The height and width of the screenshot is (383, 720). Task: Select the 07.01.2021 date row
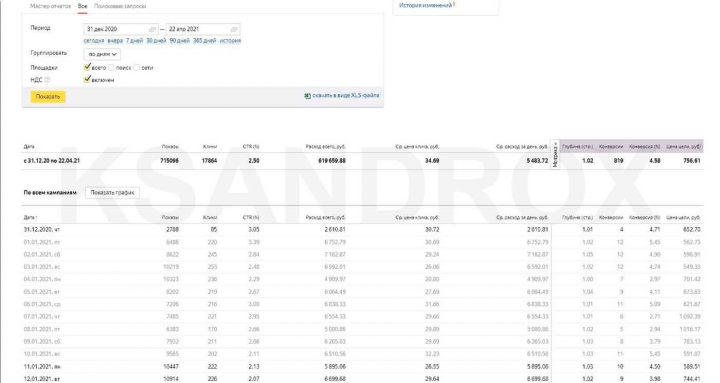363,316
